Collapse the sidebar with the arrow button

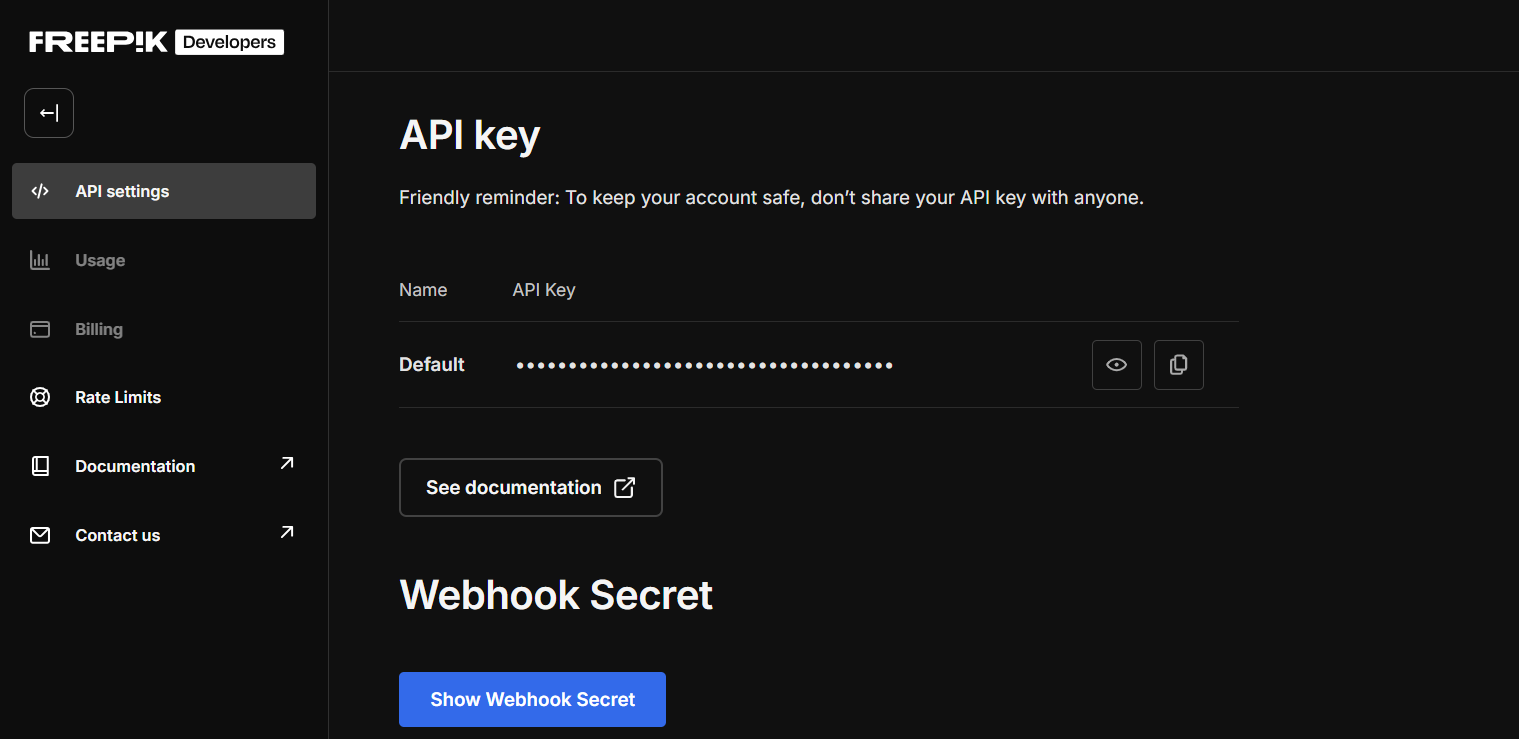coord(48,112)
